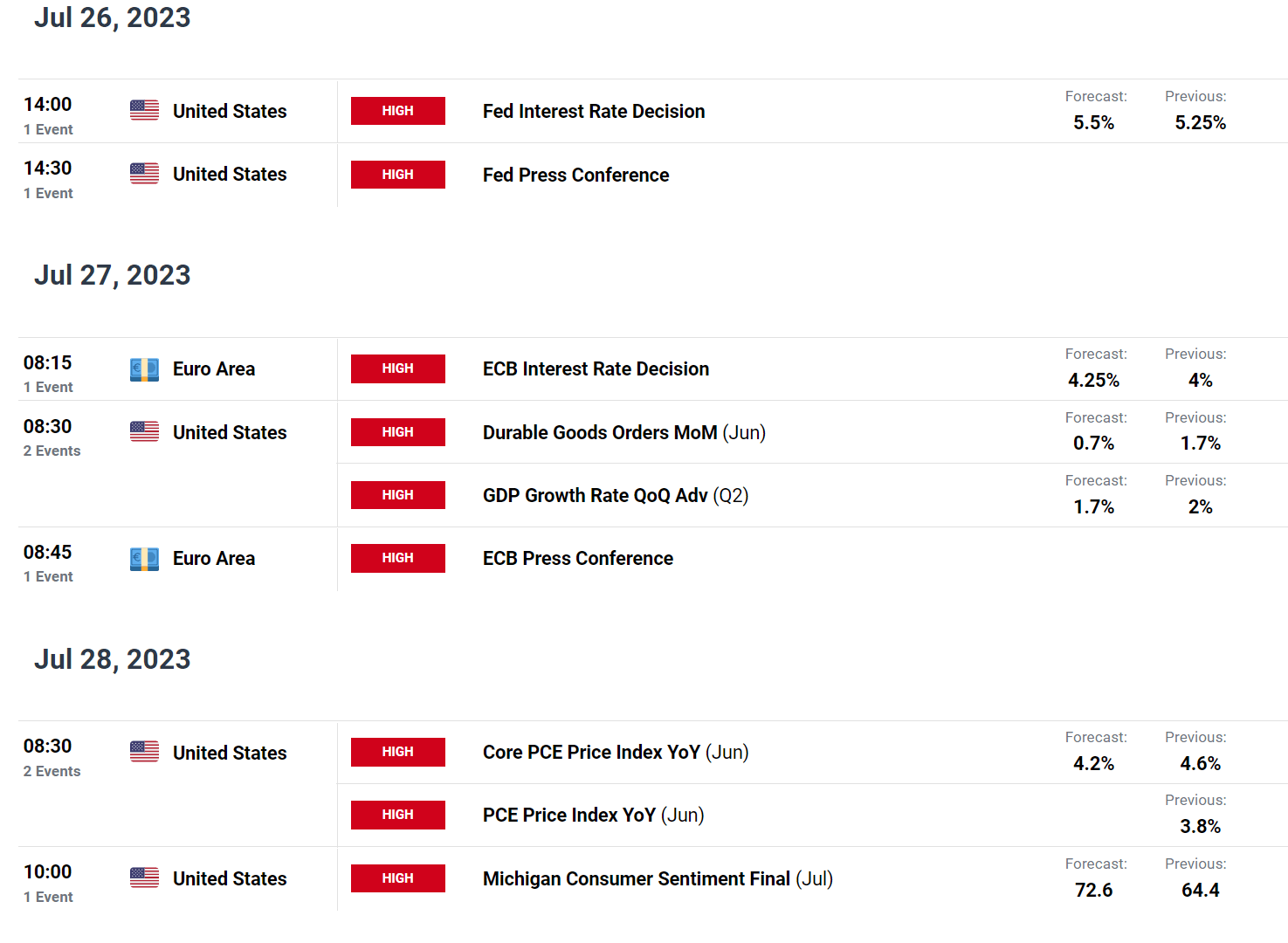Open ECB Interest Rate Decision event

point(596,368)
